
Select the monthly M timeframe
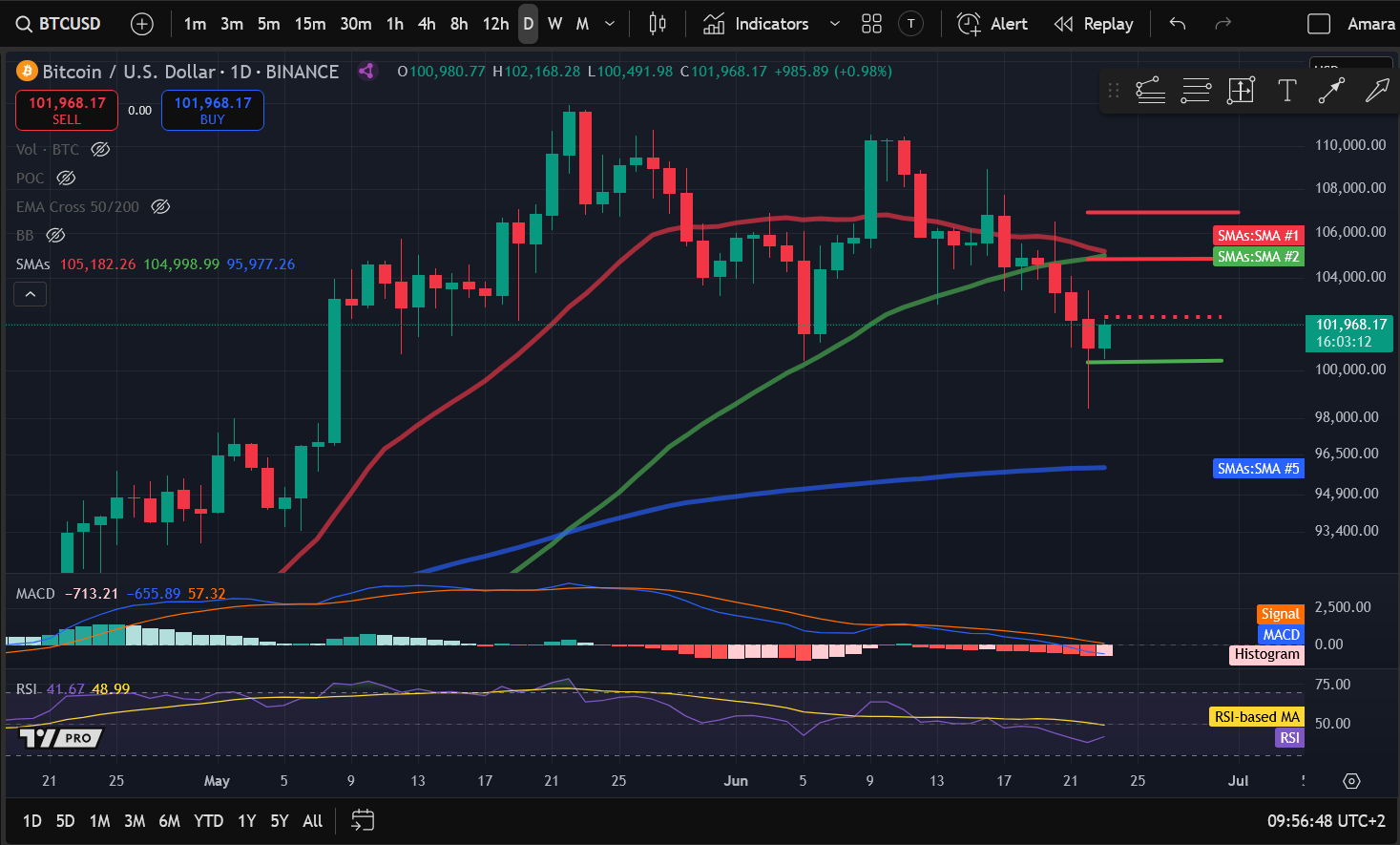[582, 24]
